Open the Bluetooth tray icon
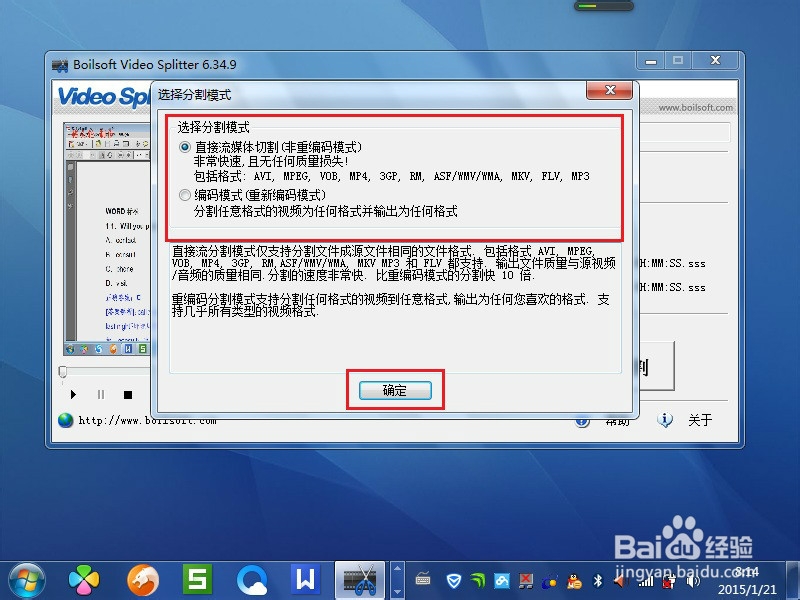 click(597, 581)
